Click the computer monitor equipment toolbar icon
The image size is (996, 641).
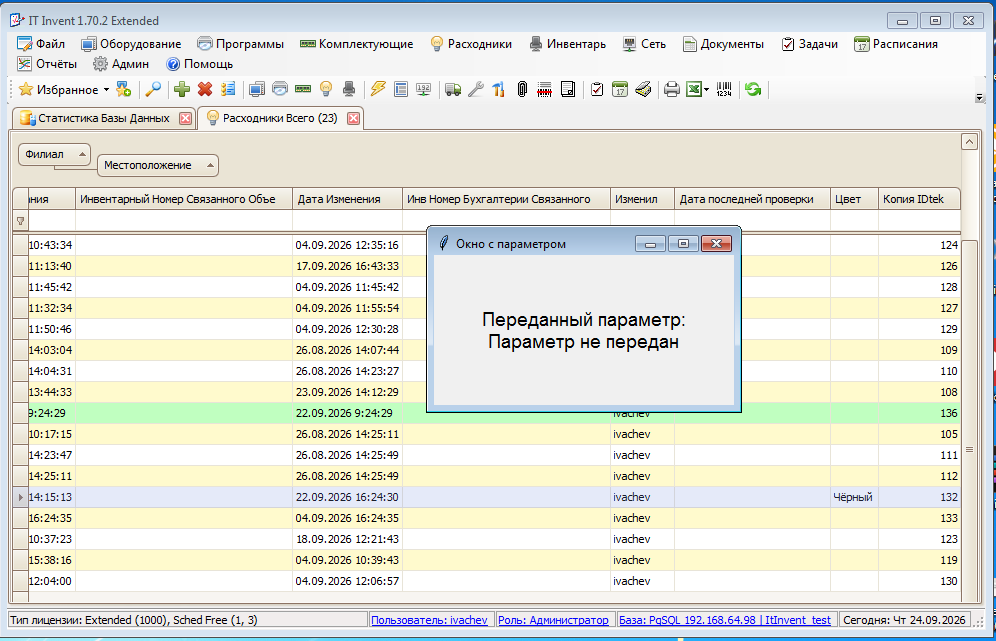[x=257, y=90]
